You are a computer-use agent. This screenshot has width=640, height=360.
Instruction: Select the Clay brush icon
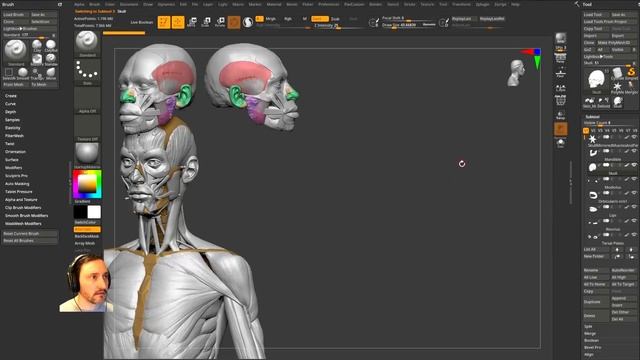(37, 45)
